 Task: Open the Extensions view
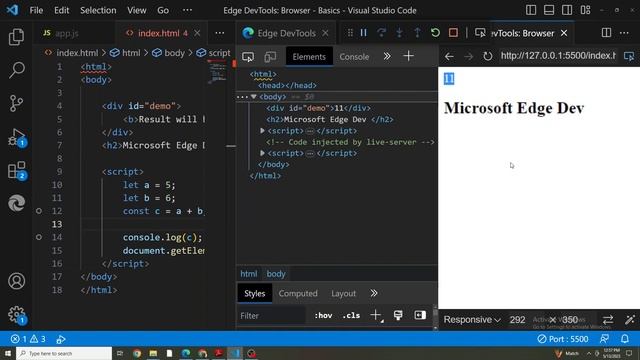(16, 170)
